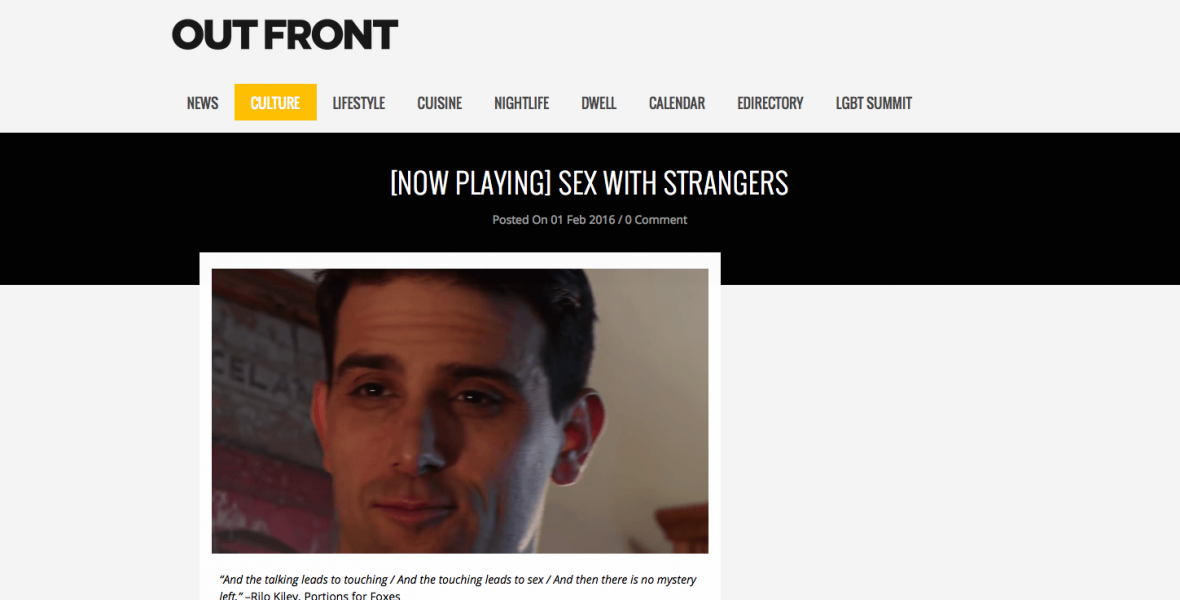Screen dimensions: 1180x600
Task: Click the OUT FRONT site logo
Action: (284, 35)
